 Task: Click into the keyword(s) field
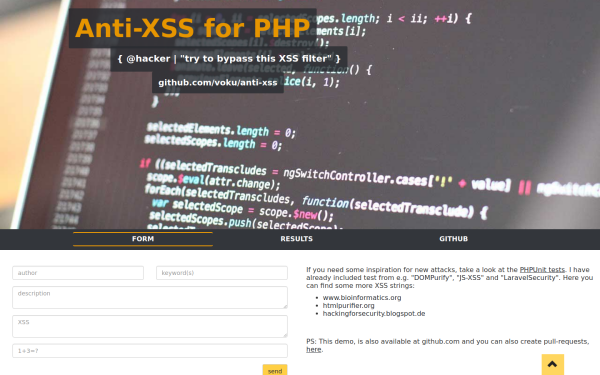[222, 273]
